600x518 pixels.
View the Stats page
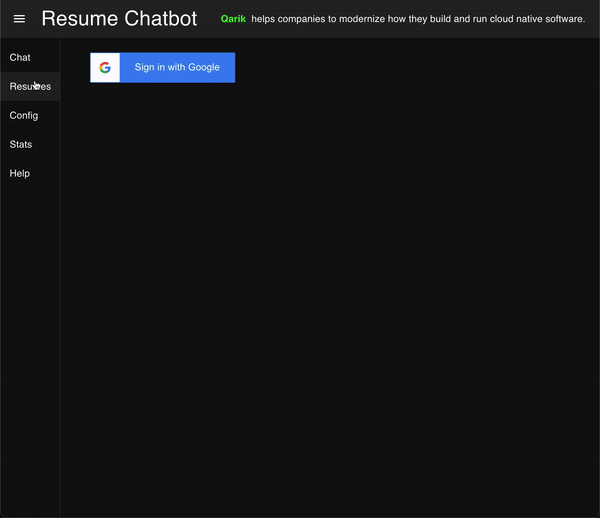[30, 145]
